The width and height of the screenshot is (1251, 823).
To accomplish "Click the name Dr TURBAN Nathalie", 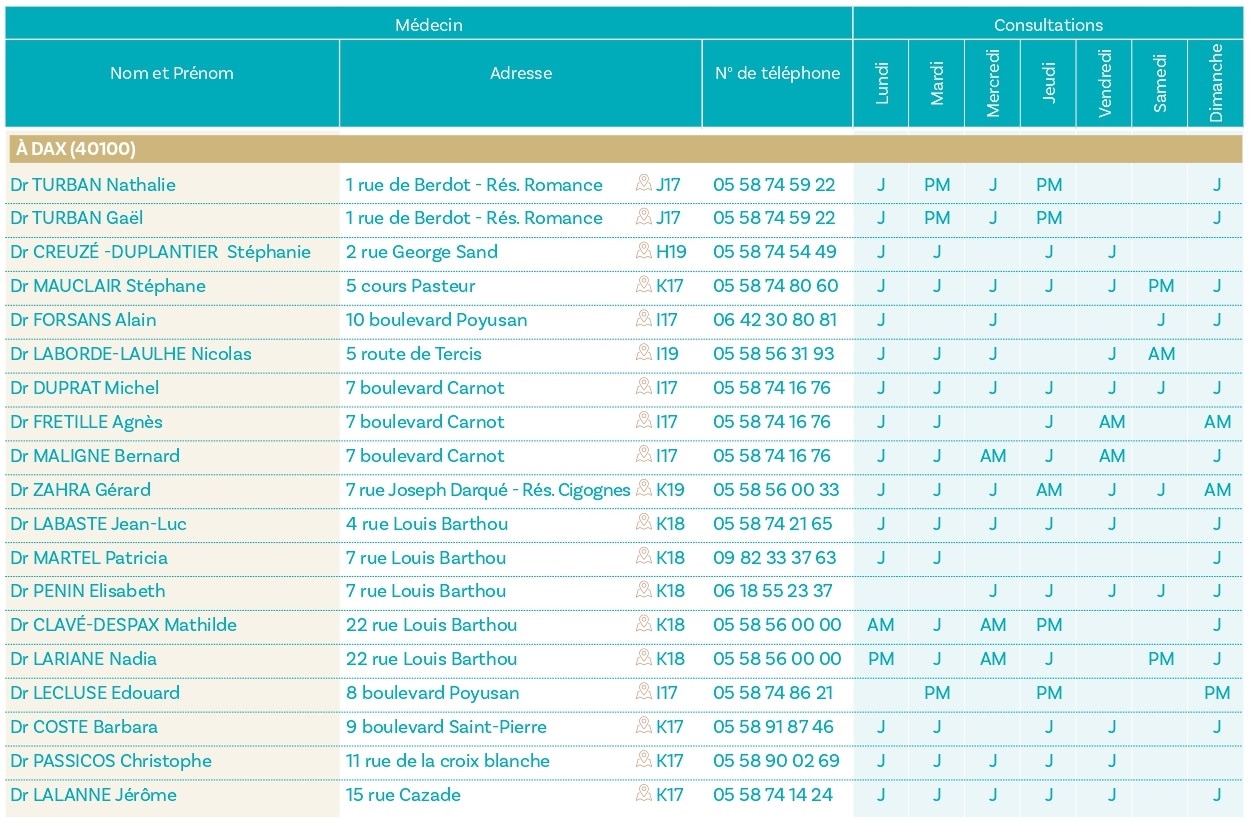I will click(x=93, y=184).
